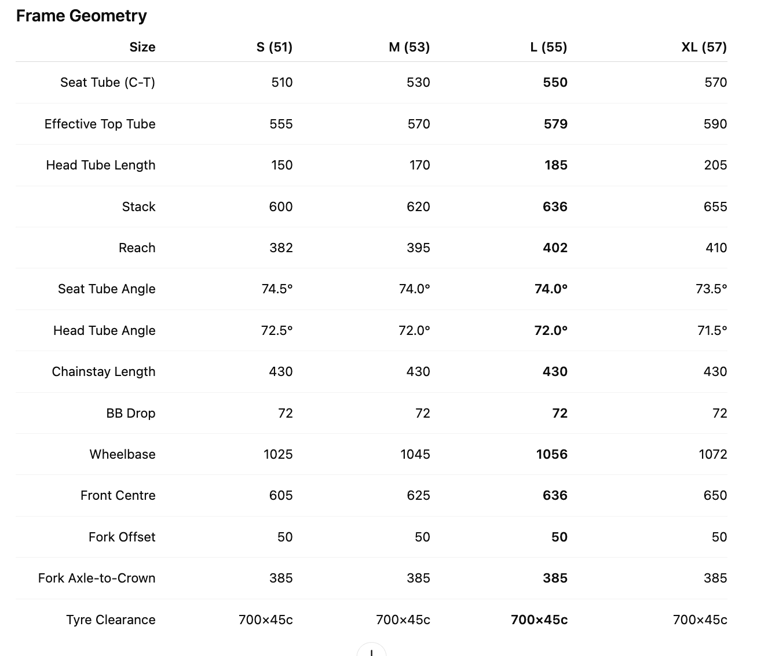Pick the XL (57) size column header
Viewport: 768px width, 656px height.
click(704, 48)
